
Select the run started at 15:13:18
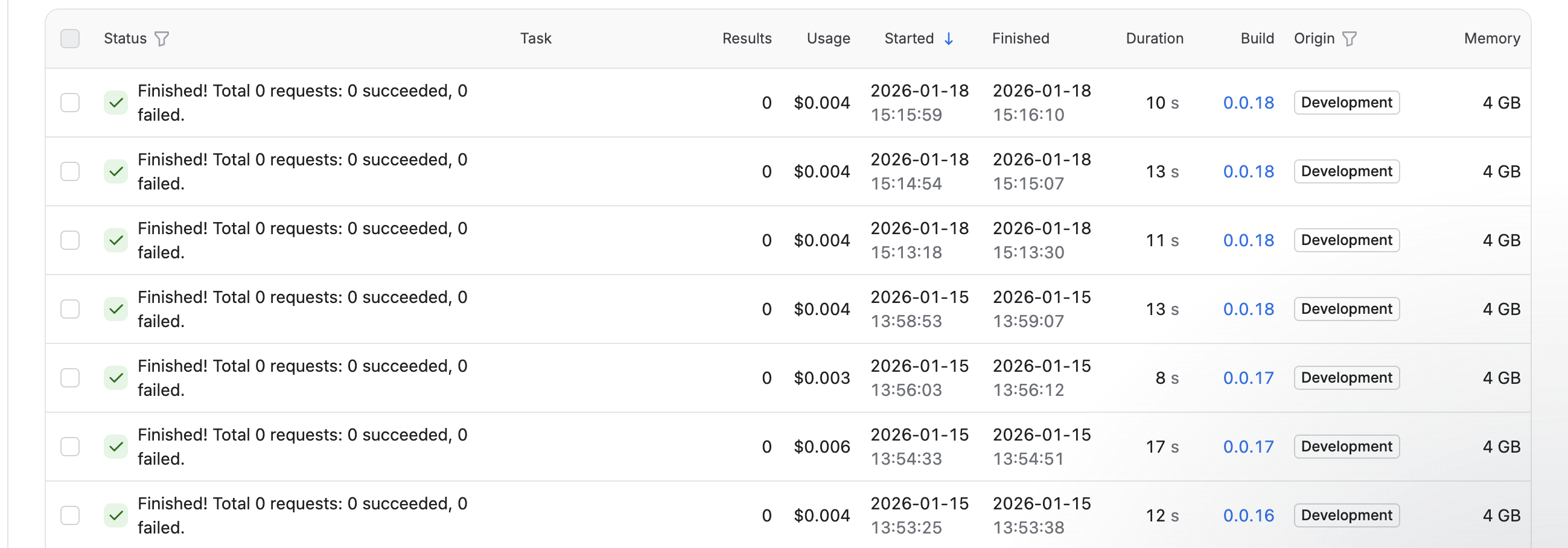70,241
